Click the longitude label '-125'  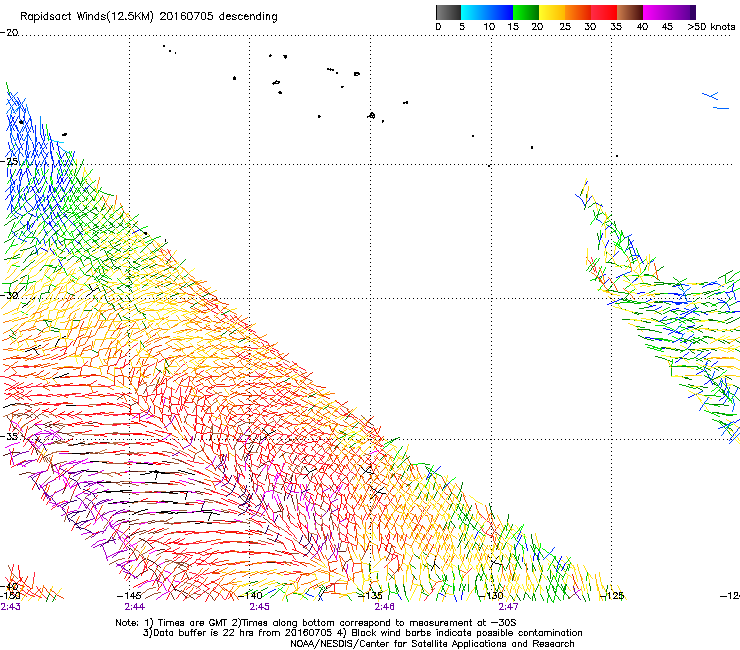611,596
